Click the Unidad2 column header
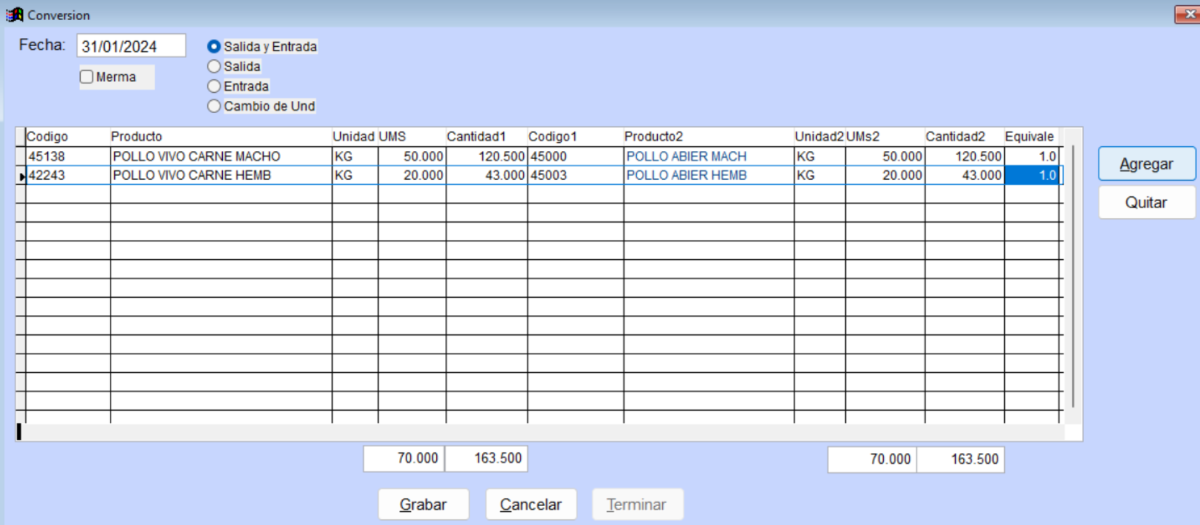This screenshot has width=1200, height=525. (819, 136)
